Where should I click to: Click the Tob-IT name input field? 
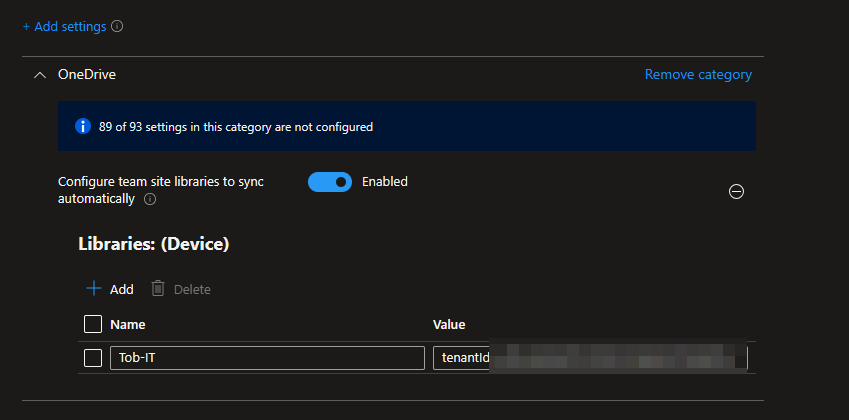click(x=266, y=358)
